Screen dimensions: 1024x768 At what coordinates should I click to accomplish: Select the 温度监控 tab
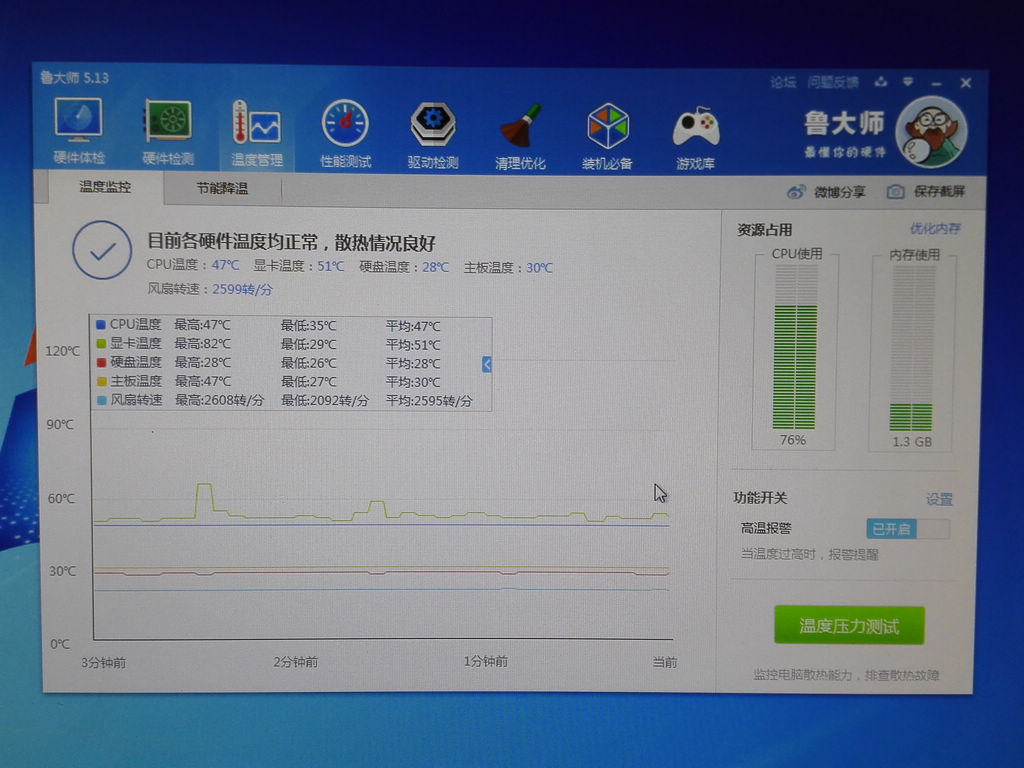[x=105, y=187]
